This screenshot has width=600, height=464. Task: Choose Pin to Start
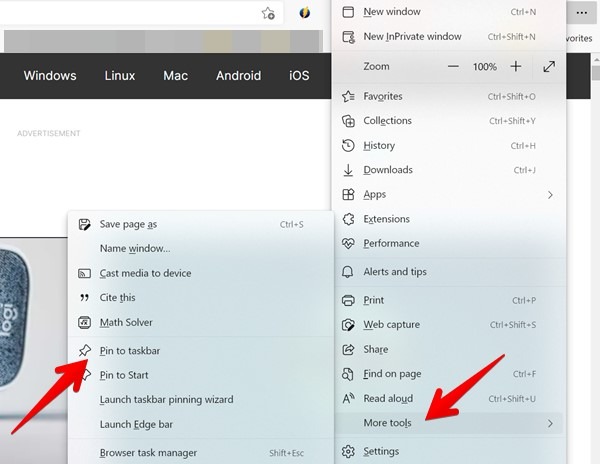coord(200,375)
